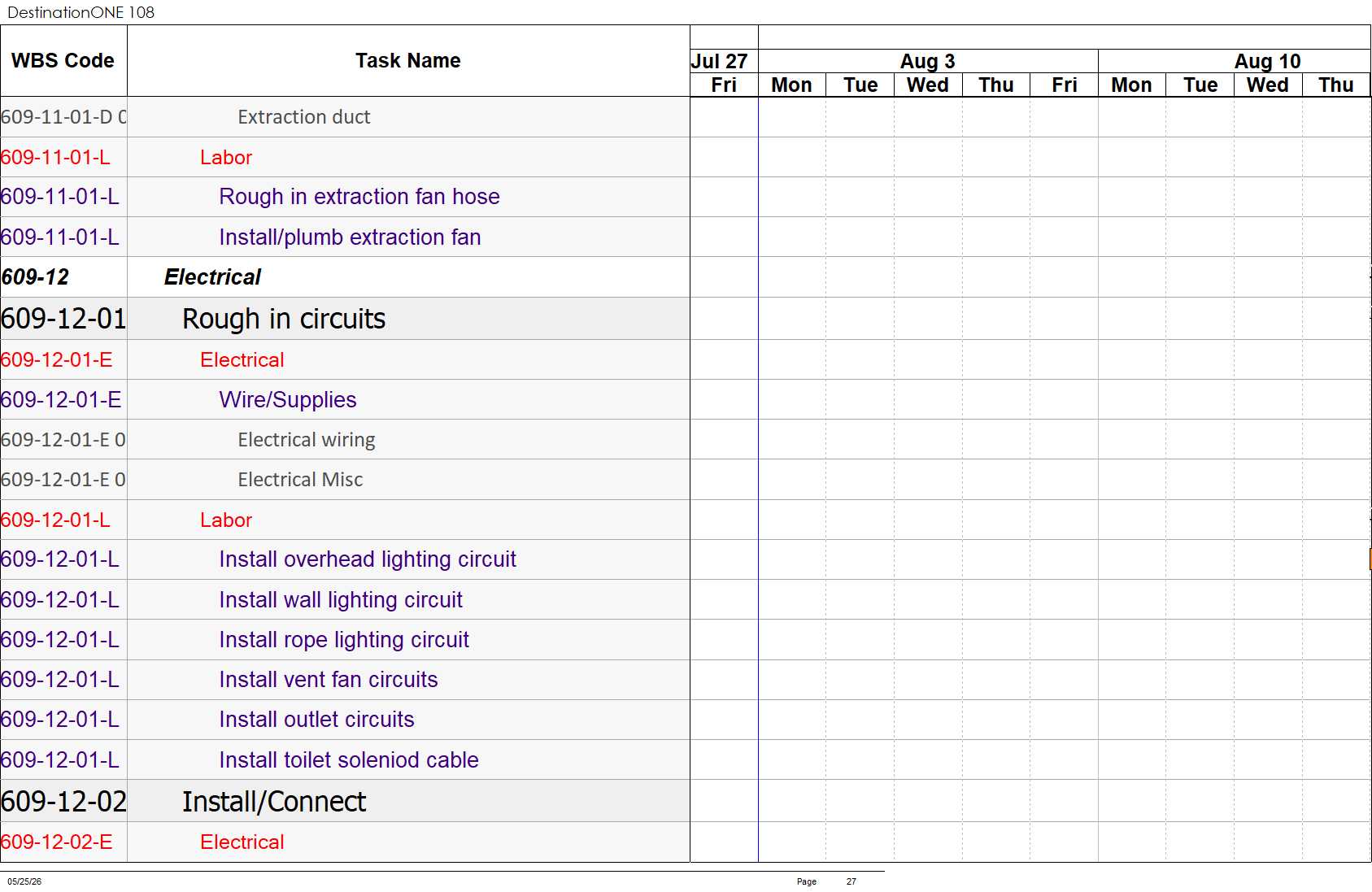Select red Labor task under Electrical Misc

[226, 520]
